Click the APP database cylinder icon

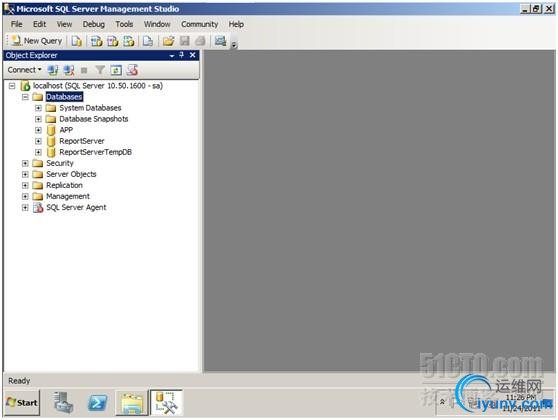[51, 130]
